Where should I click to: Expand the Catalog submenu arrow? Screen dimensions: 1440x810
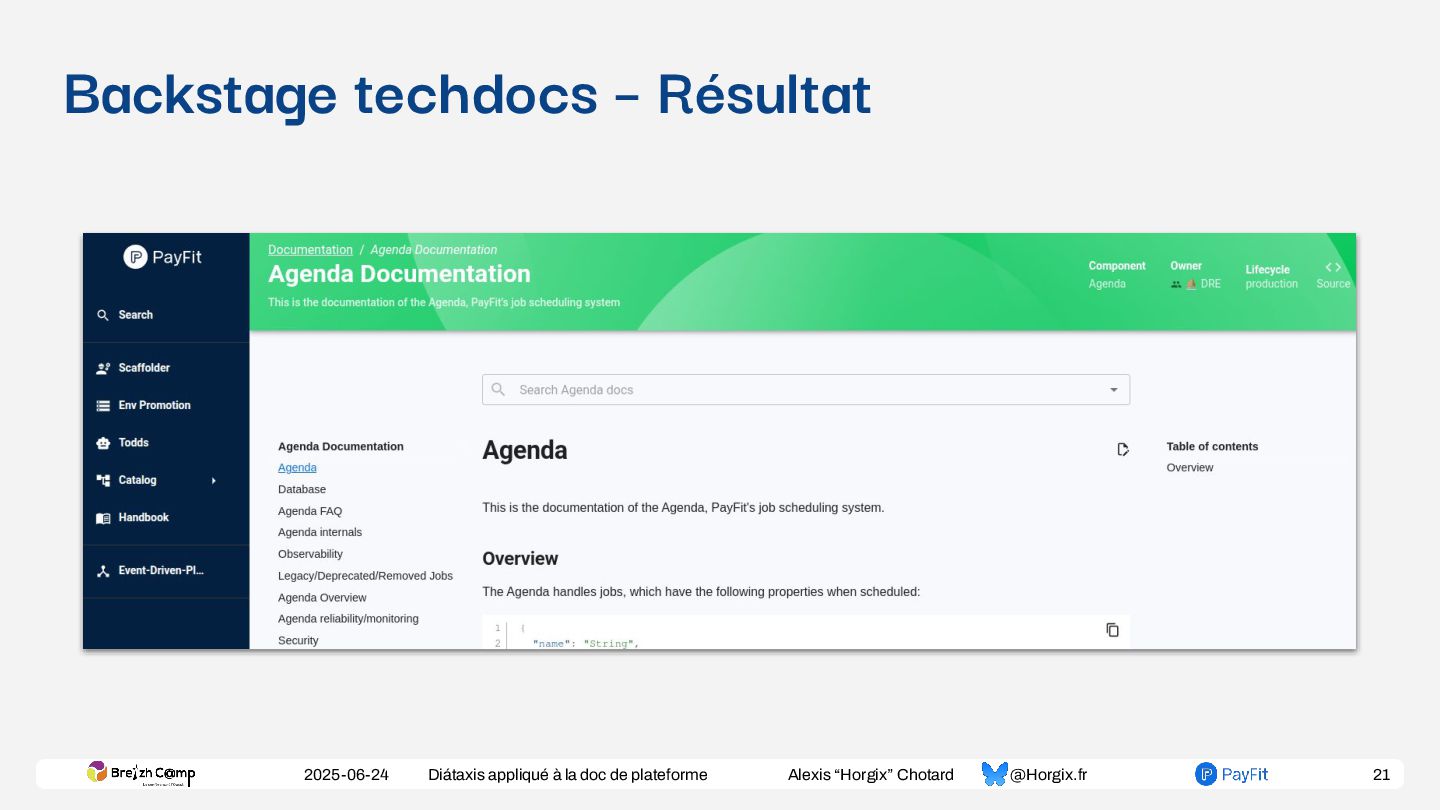point(213,481)
